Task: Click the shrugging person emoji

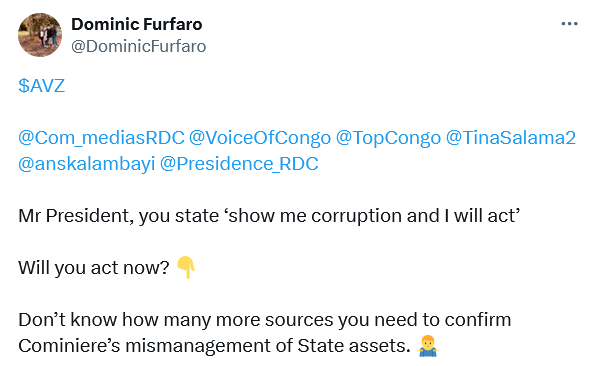Action: tap(428, 346)
